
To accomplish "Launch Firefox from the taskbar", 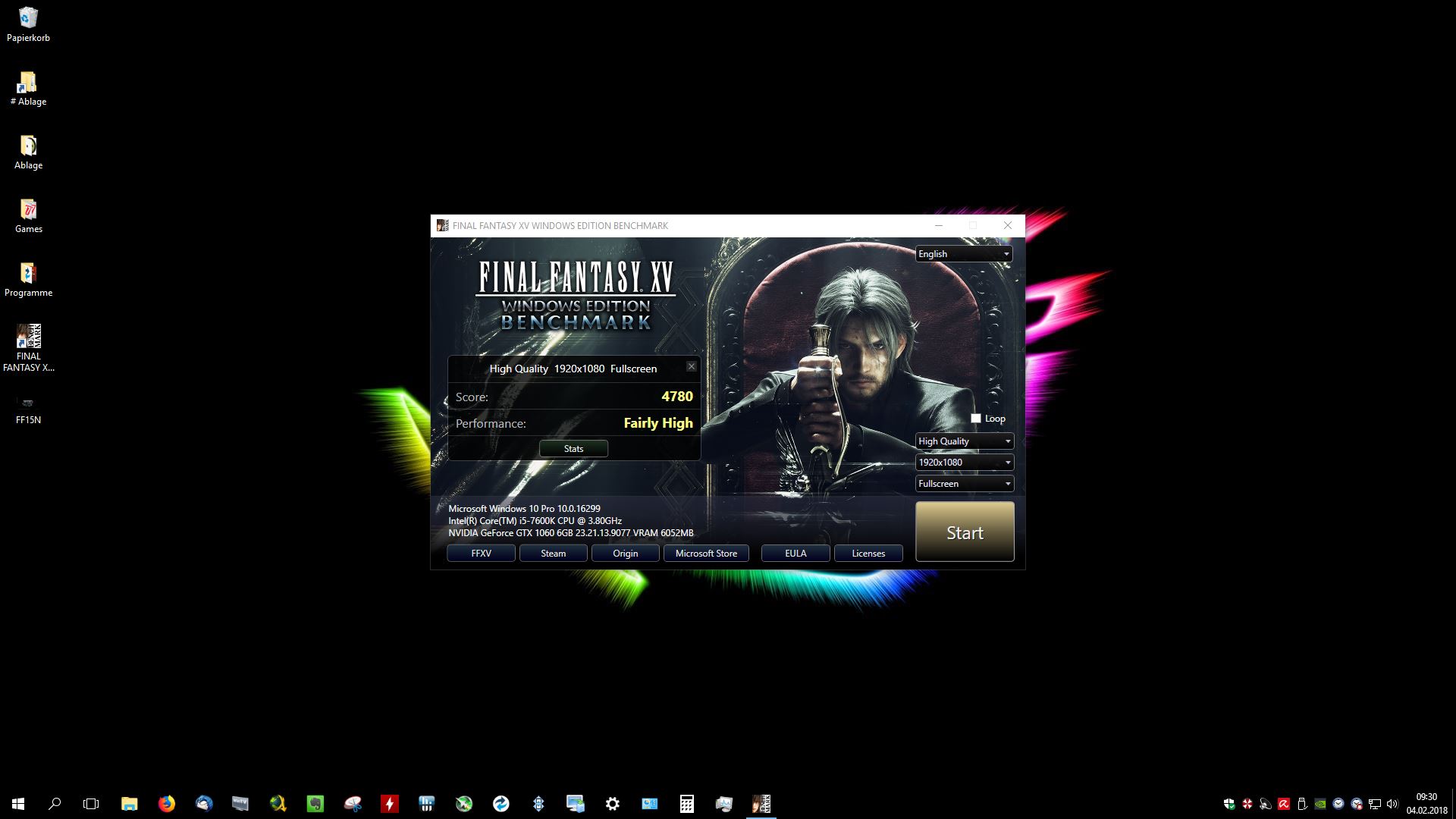I will click(x=166, y=804).
